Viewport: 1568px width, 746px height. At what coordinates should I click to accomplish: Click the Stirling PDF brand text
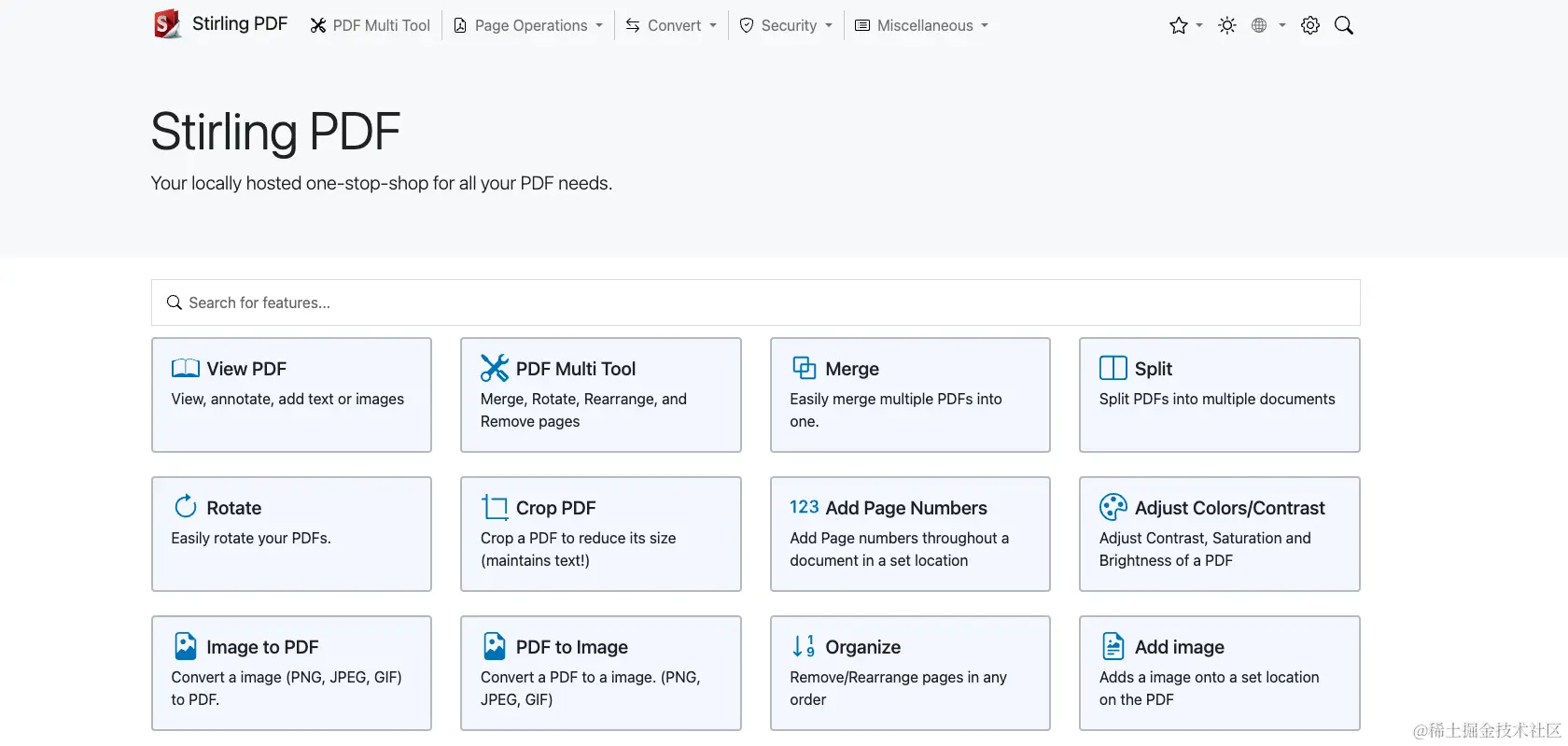point(240,24)
